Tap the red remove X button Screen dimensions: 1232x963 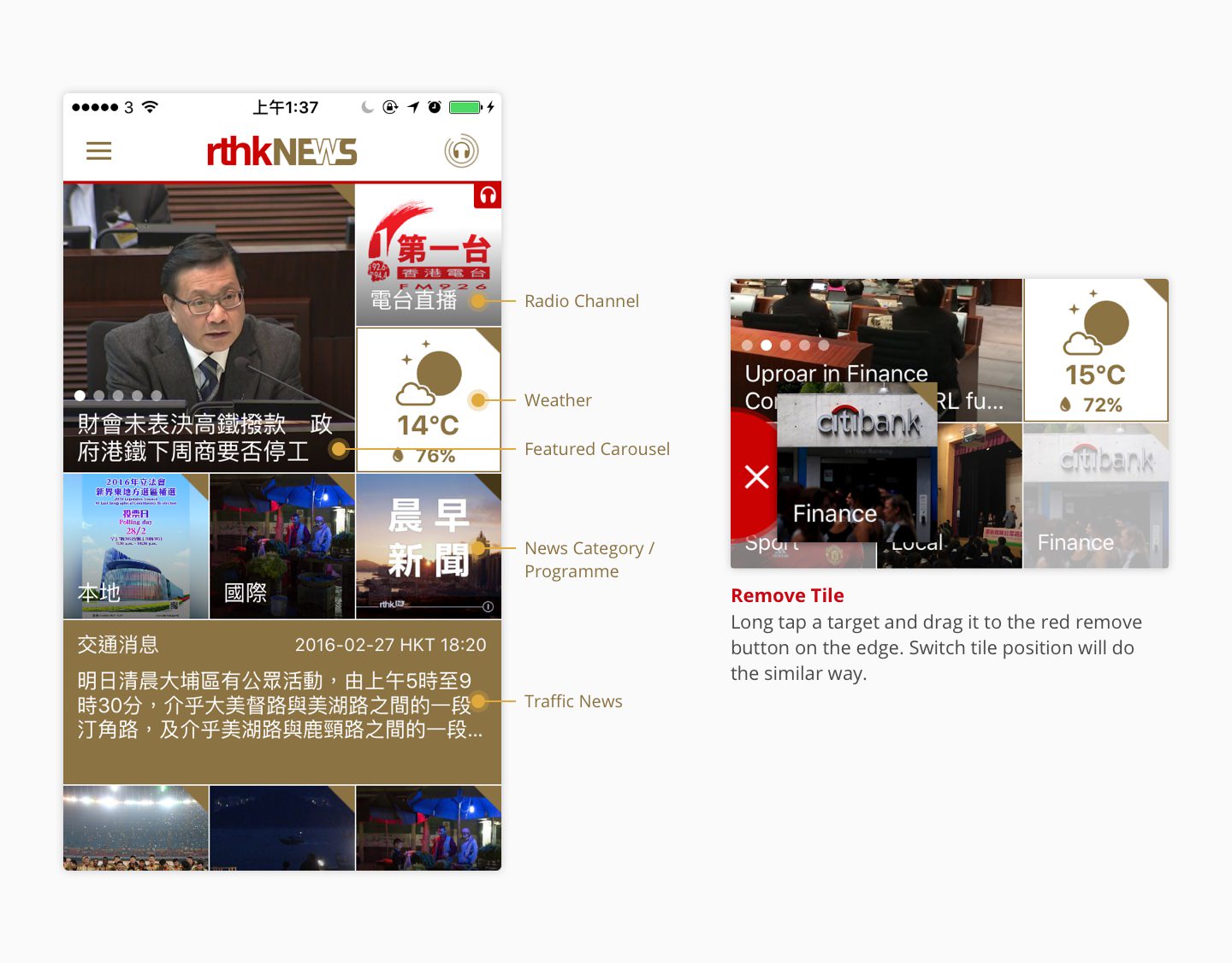[756, 476]
